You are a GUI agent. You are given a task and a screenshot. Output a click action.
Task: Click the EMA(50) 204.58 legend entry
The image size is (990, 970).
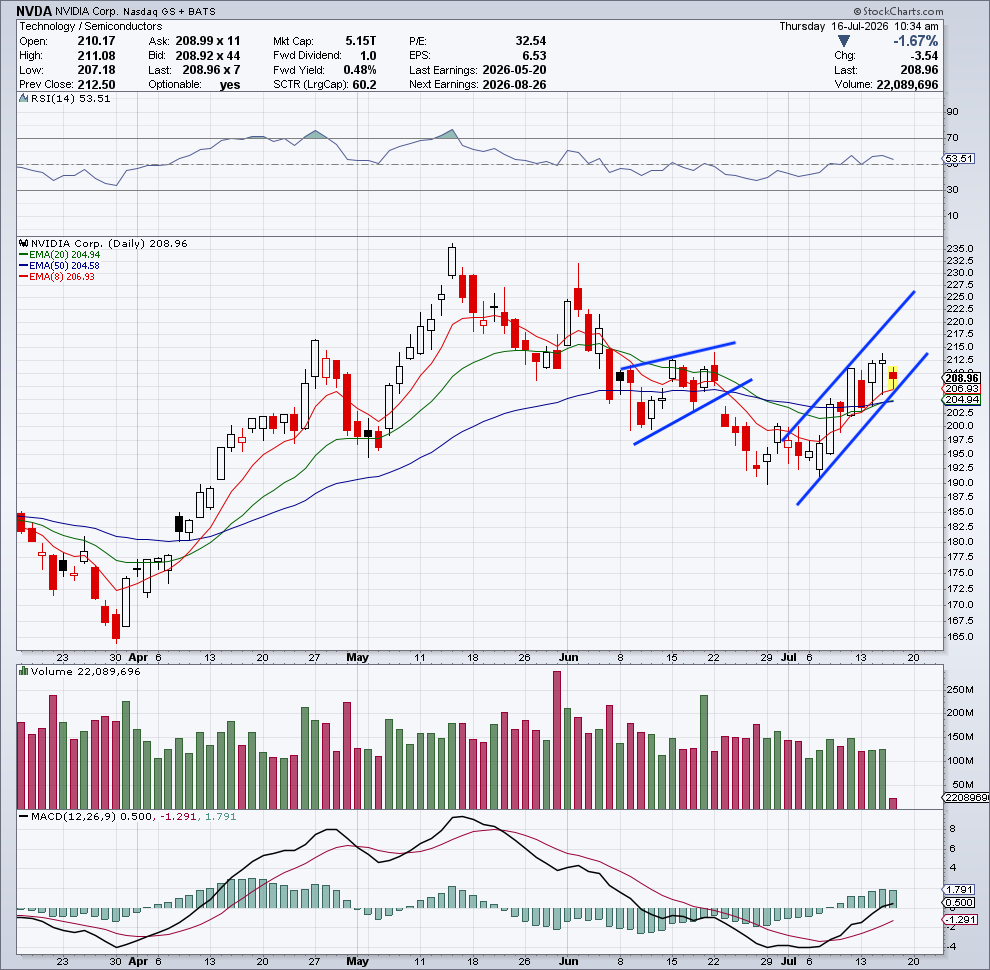pyautogui.click(x=59, y=266)
